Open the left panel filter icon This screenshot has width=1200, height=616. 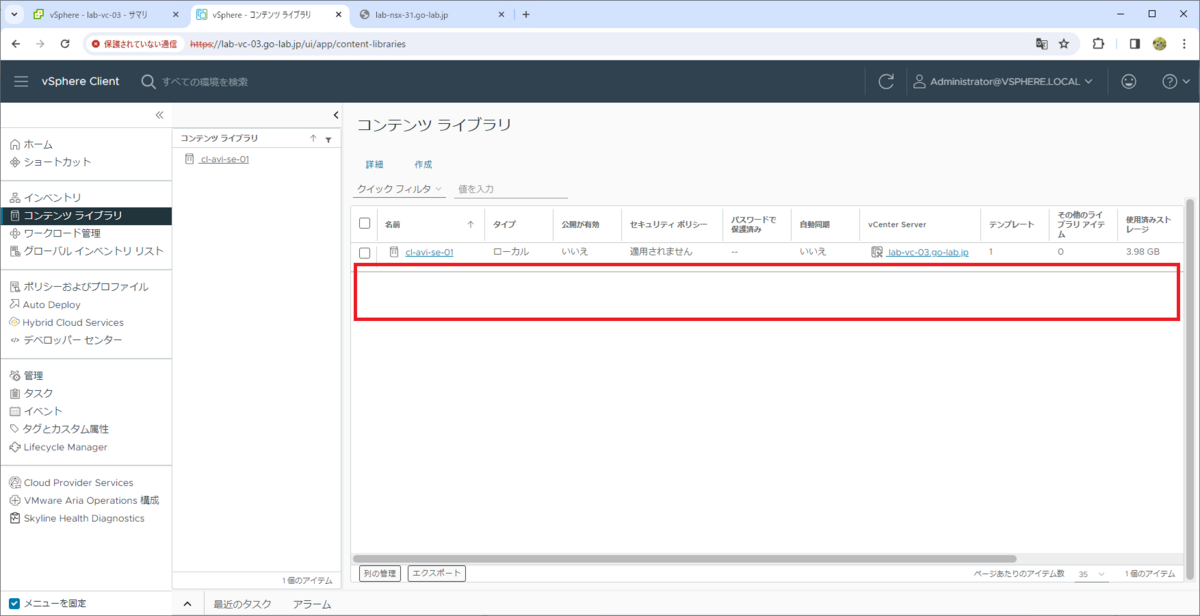click(x=328, y=140)
